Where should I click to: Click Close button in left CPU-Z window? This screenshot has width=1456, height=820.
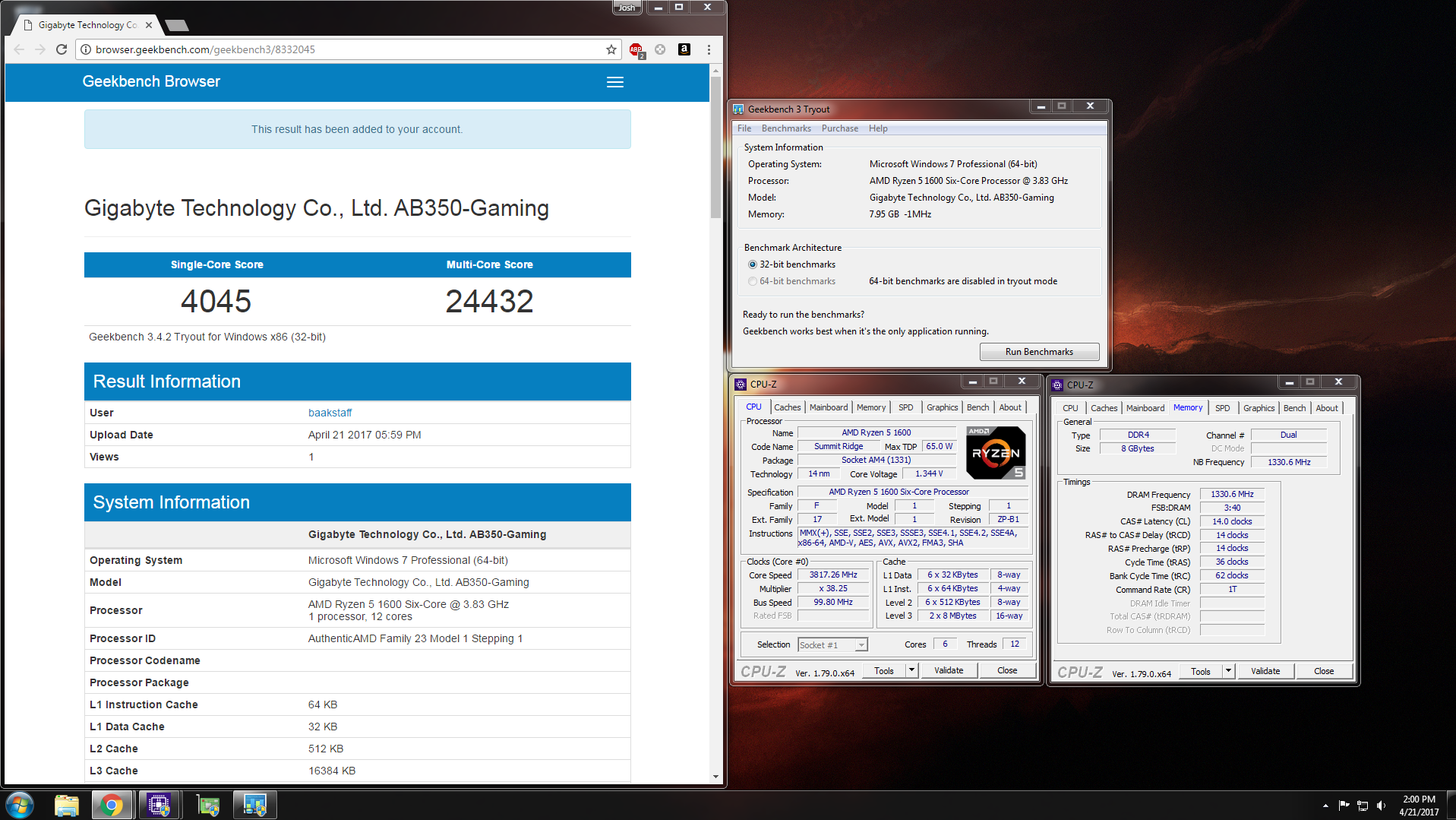(x=1007, y=670)
